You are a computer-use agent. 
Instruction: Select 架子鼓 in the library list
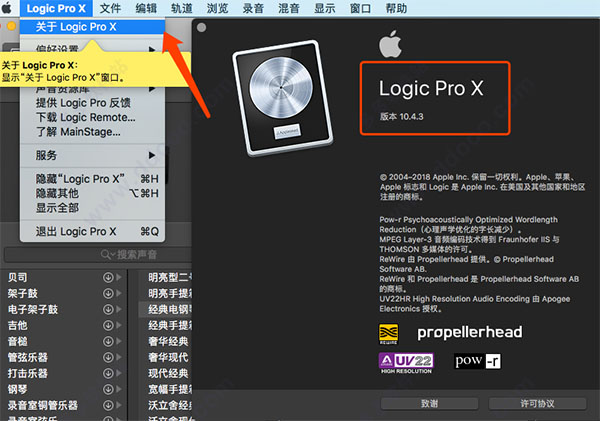23,293
